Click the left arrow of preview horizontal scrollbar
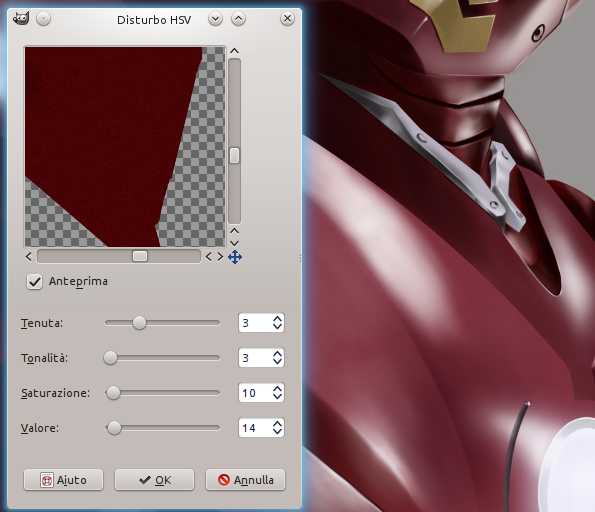 [x=29, y=257]
